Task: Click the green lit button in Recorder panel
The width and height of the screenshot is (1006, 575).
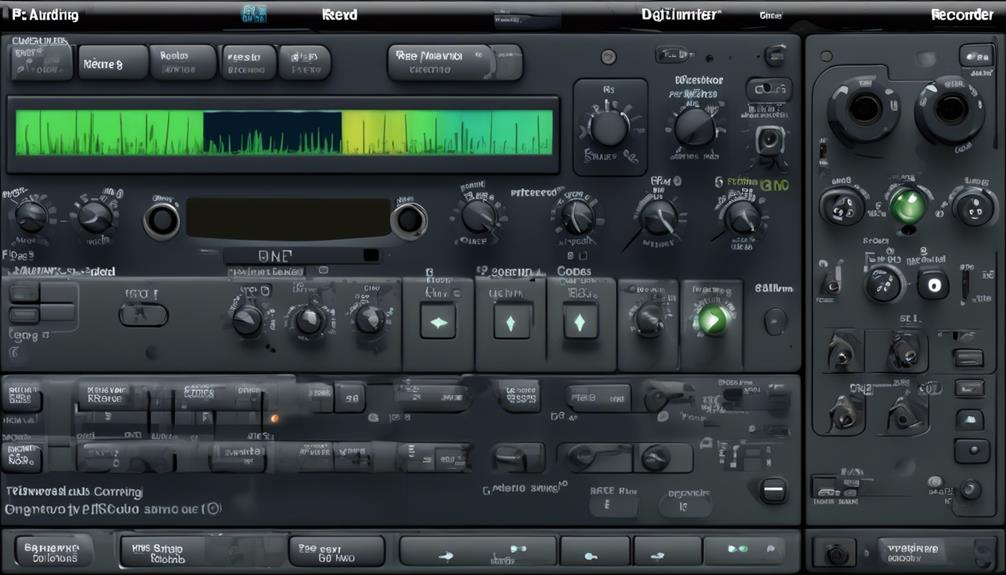Action: point(907,205)
